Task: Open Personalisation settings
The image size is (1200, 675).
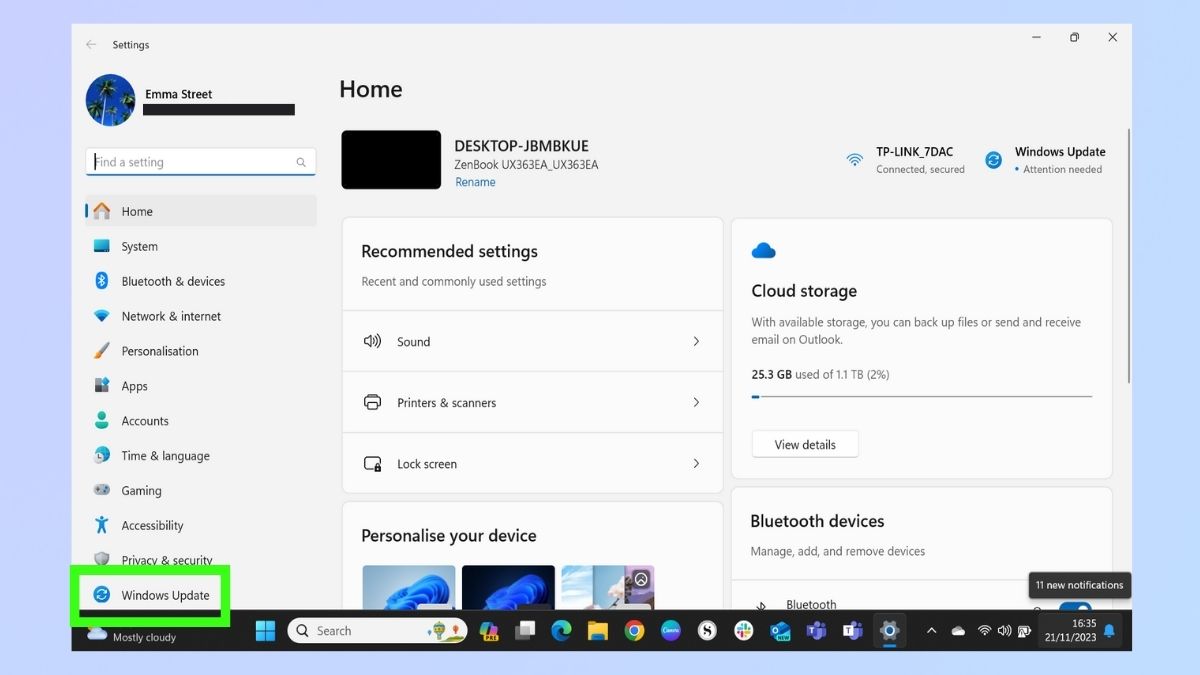Action: [x=159, y=351]
